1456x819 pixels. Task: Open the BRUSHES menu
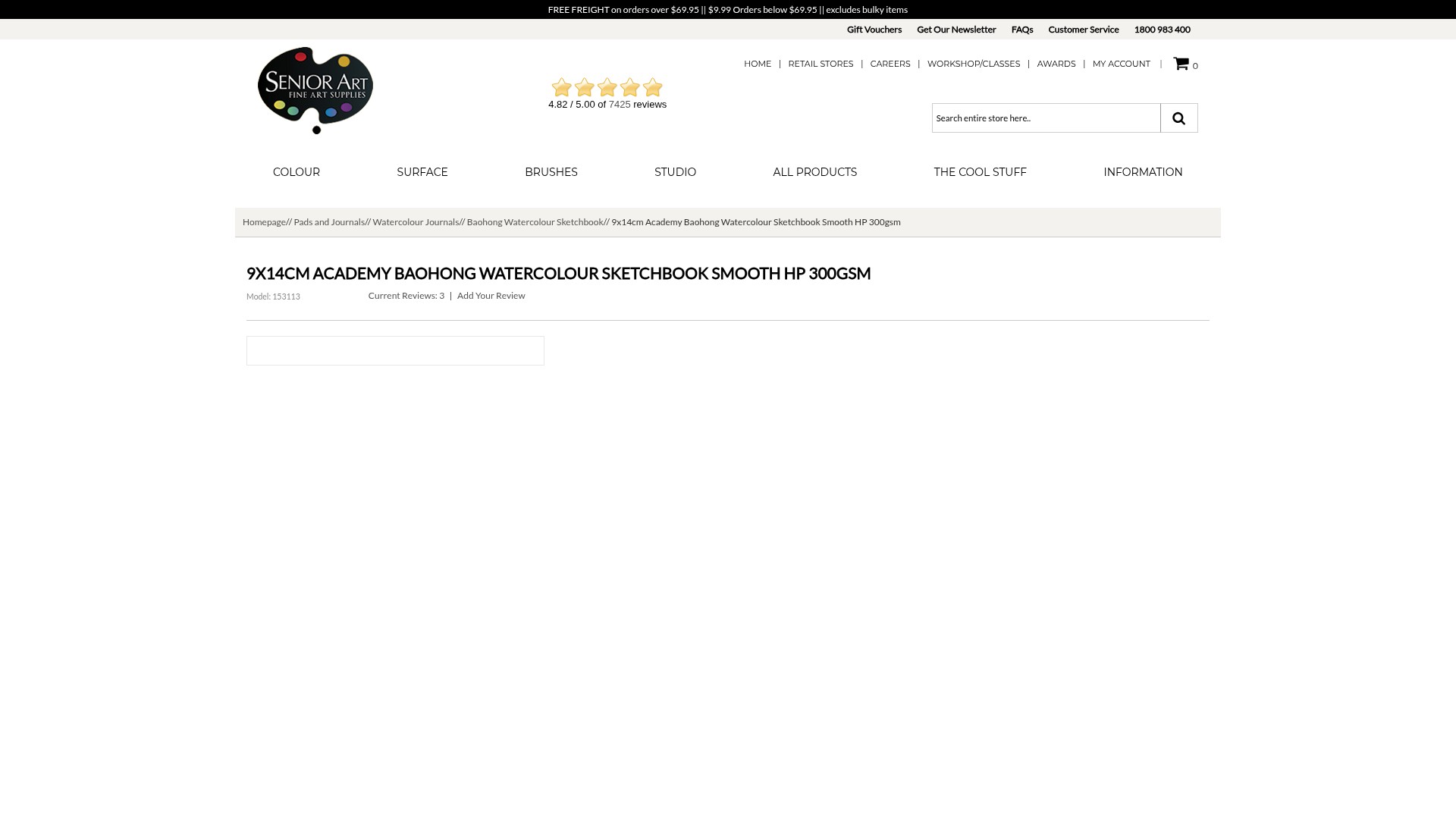[x=551, y=172]
